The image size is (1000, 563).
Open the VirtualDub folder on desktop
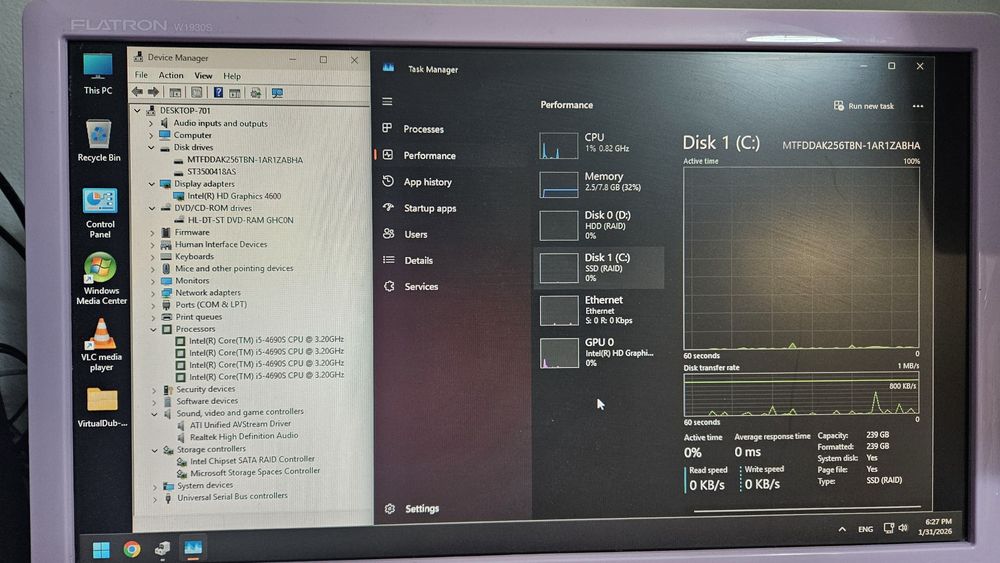tap(102, 406)
